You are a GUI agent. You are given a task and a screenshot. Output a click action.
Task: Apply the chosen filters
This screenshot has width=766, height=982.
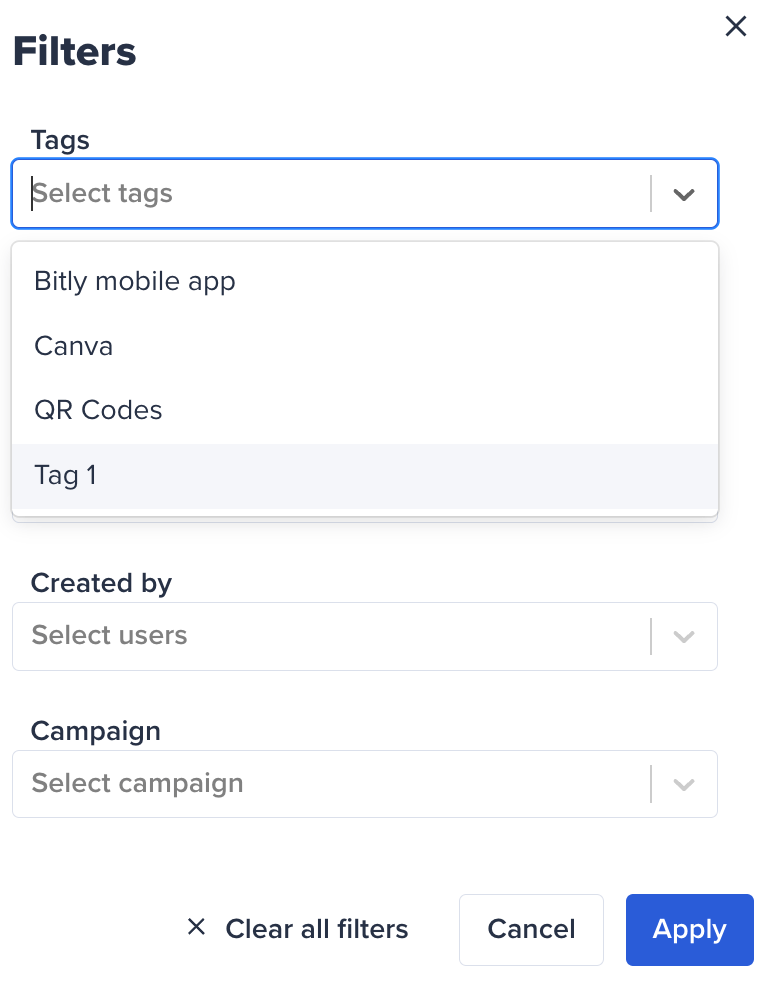point(689,929)
